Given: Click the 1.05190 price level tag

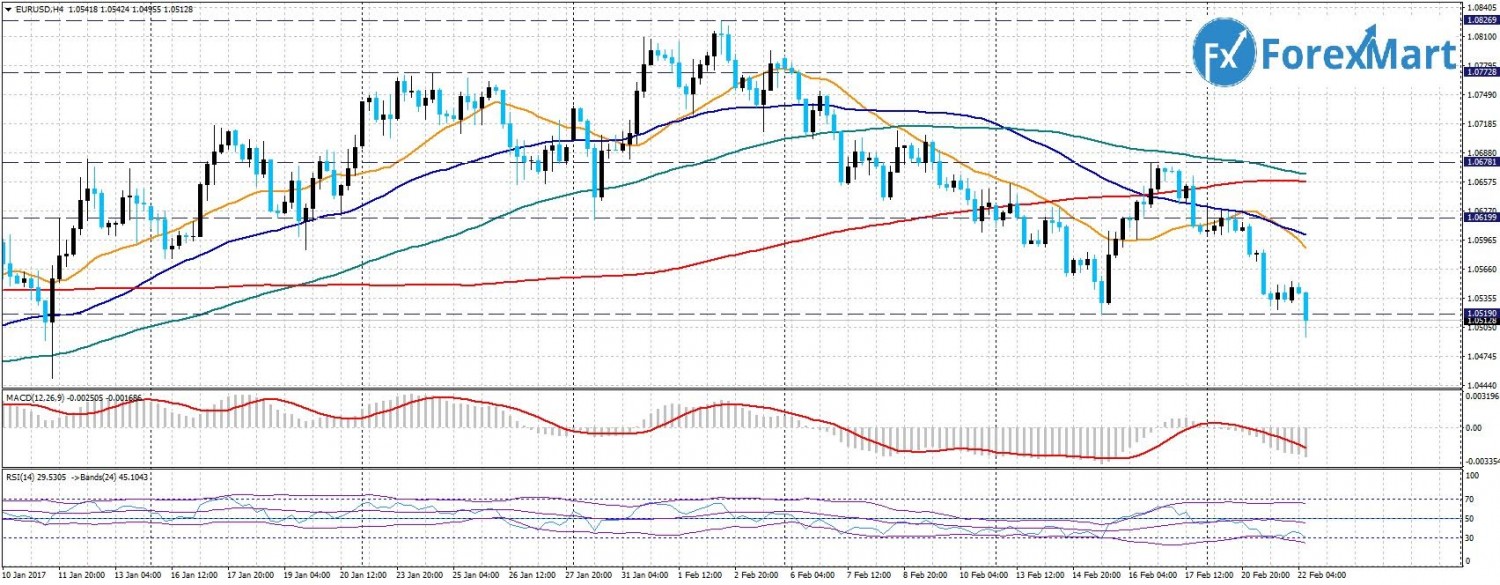Looking at the screenshot, I should pyautogui.click(x=1480, y=313).
